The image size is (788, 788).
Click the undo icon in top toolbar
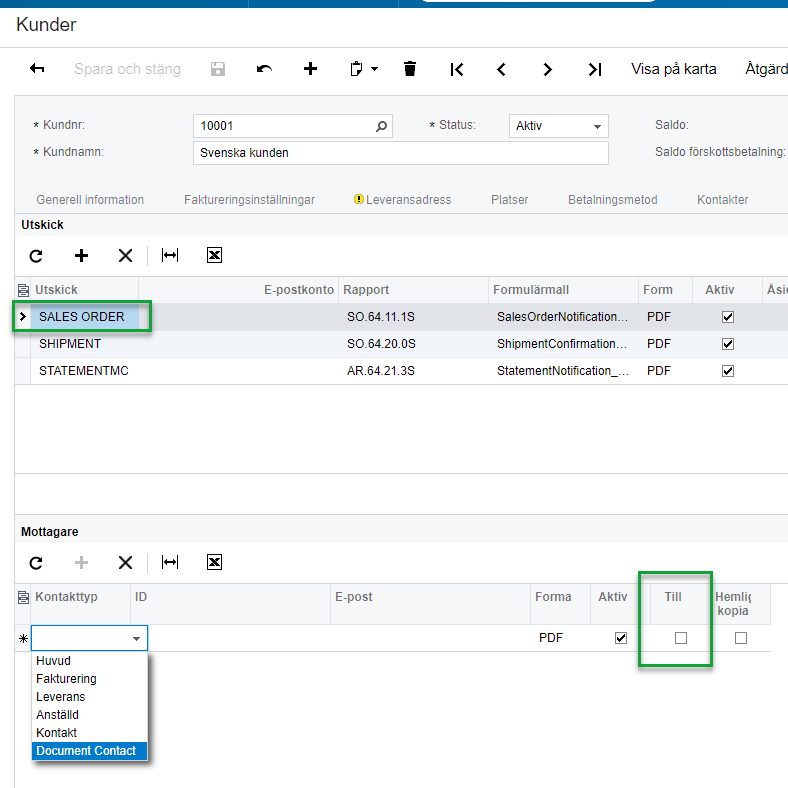[x=264, y=69]
